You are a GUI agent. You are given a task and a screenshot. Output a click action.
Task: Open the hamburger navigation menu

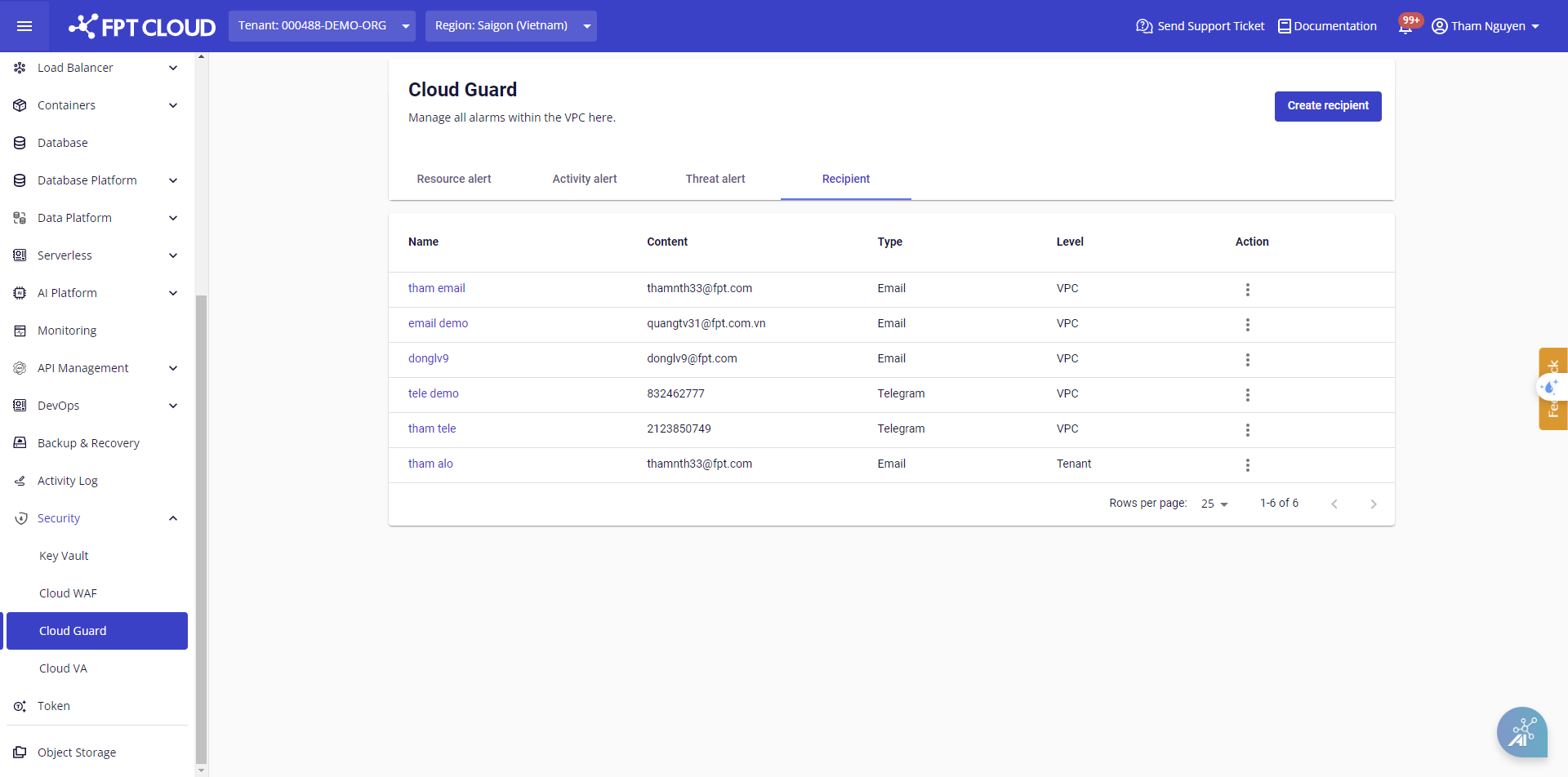[24, 26]
